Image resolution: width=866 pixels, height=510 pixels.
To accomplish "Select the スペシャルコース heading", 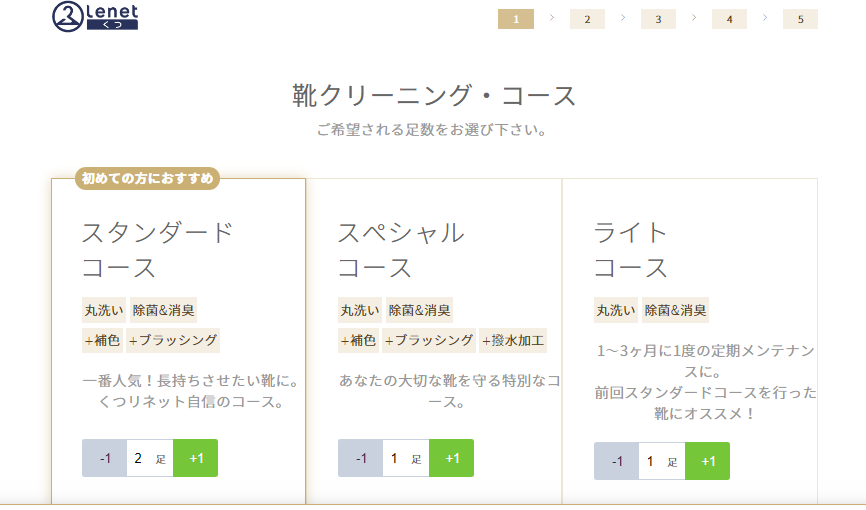I will (x=402, y=250).
